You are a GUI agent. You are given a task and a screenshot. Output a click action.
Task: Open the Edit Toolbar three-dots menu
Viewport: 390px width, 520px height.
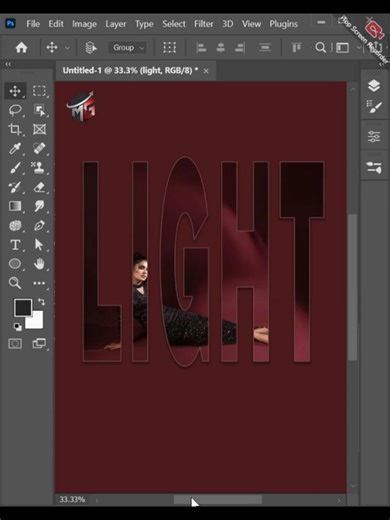click(39, 283)
